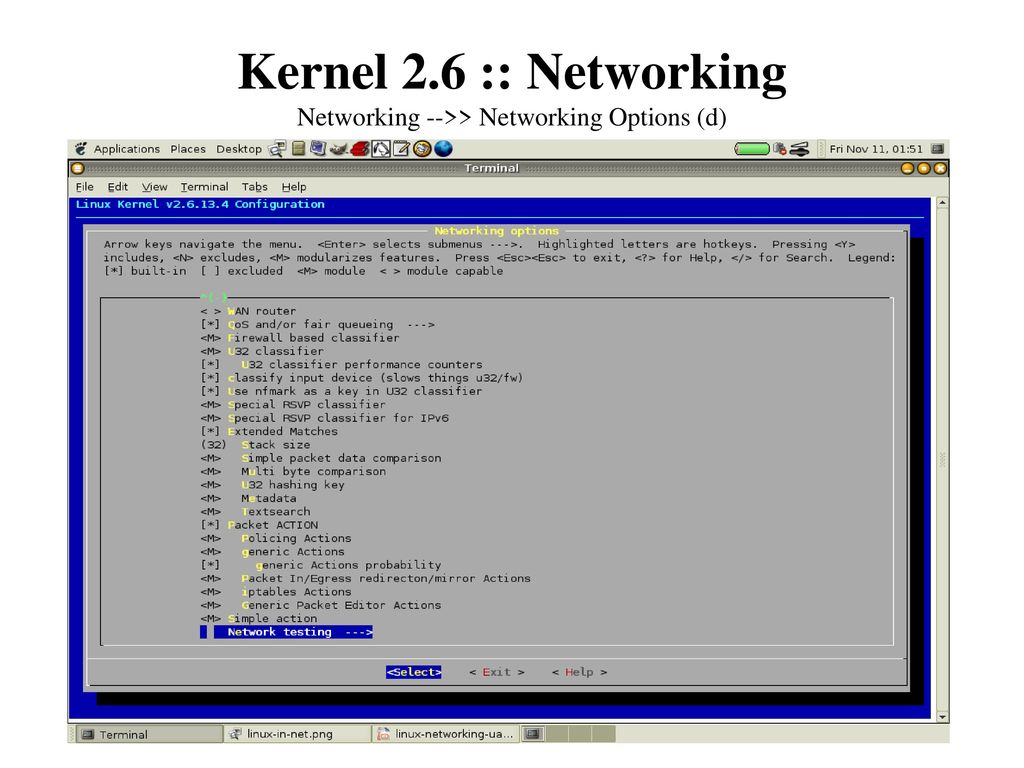Image resolution: width=1024 pixels, height=768 pixels.
Task: Select the Policing Actions row
Action: (x=276, y=538)
